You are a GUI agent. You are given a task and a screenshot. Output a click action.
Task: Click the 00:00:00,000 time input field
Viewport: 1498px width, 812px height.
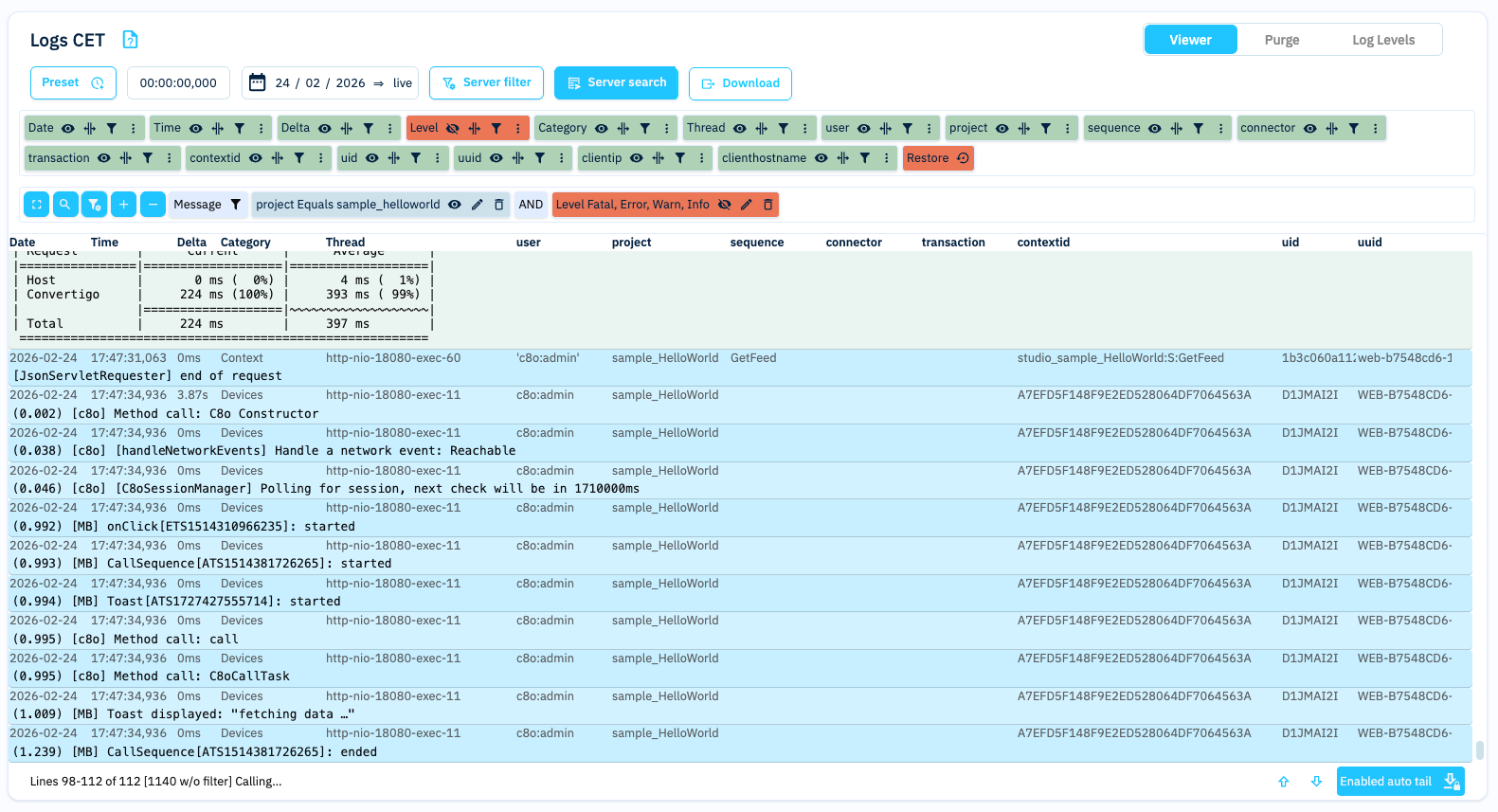[x=178, y=83]
